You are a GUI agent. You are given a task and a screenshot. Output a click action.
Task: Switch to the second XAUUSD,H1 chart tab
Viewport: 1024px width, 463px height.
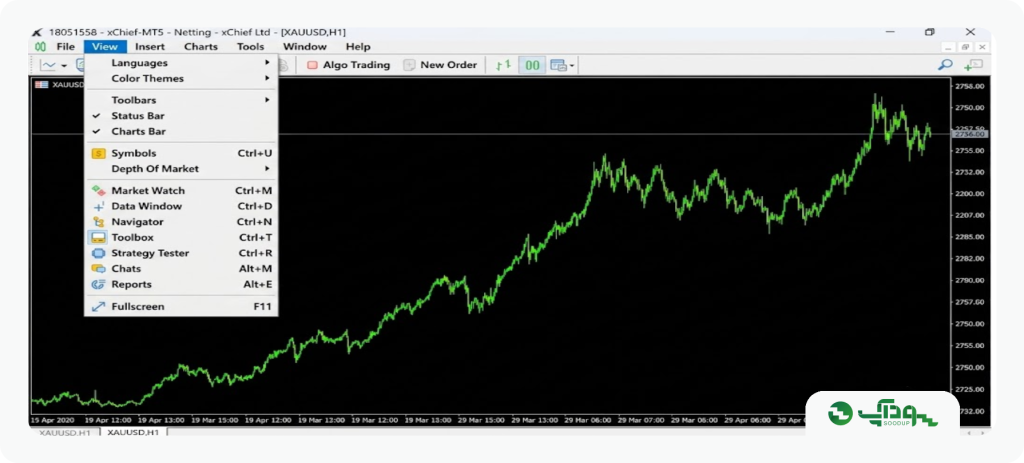point(133,432)
